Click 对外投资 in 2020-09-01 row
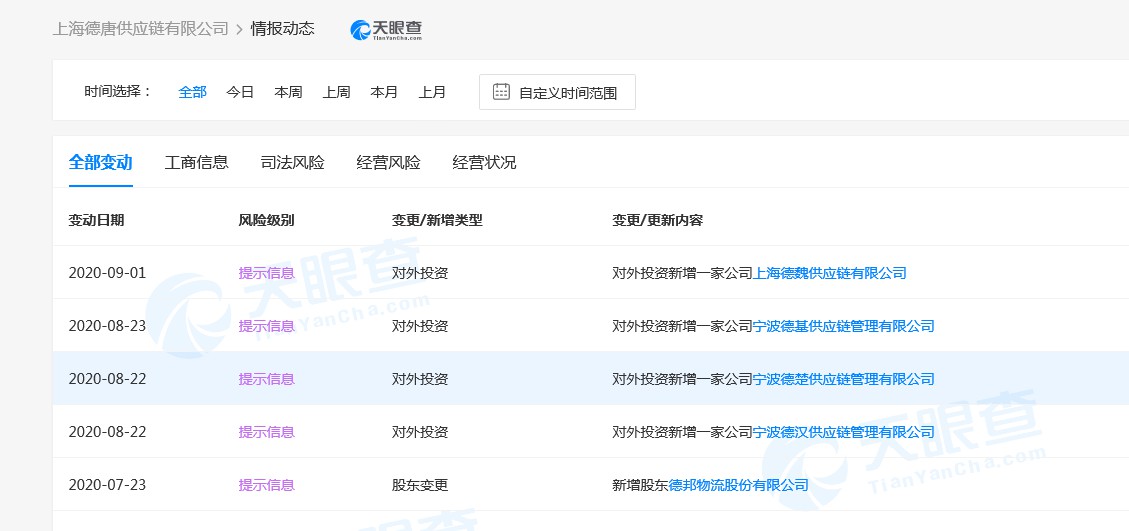 tap(420, 273)
